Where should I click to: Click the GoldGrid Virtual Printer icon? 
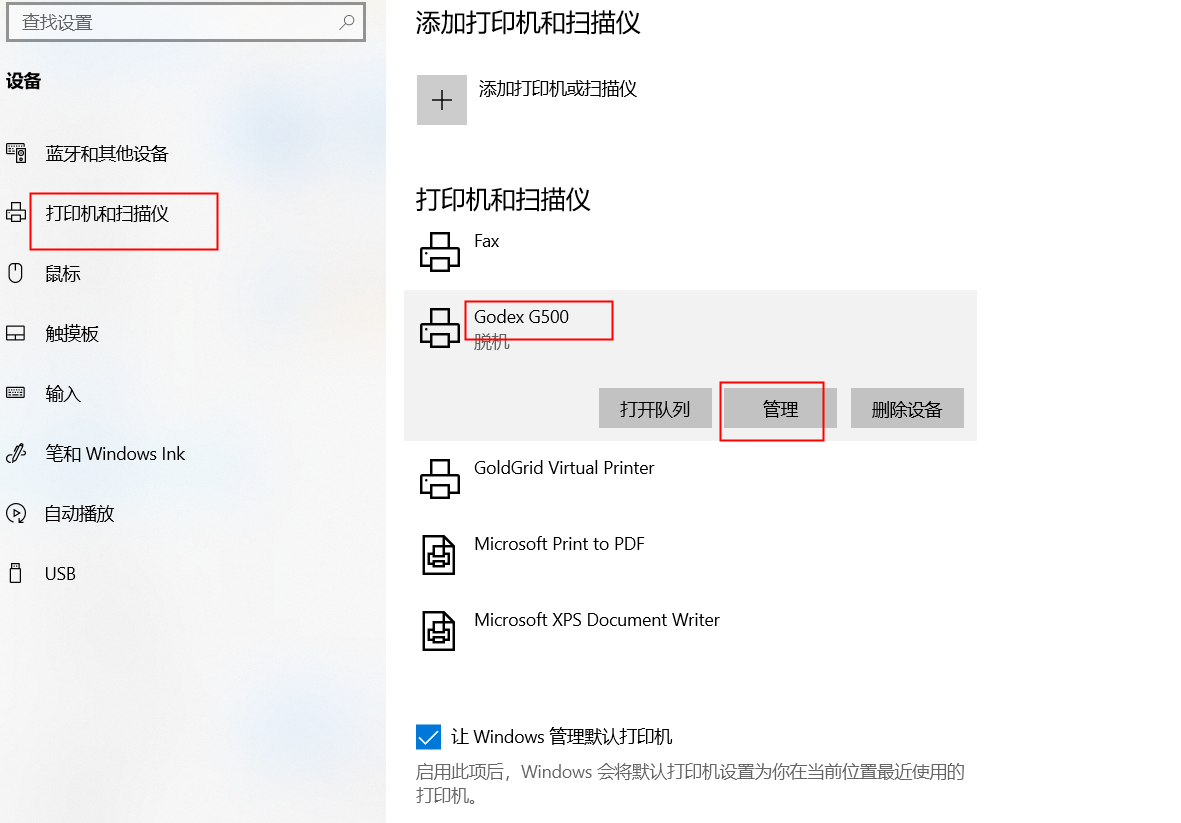tap(439, 479)
